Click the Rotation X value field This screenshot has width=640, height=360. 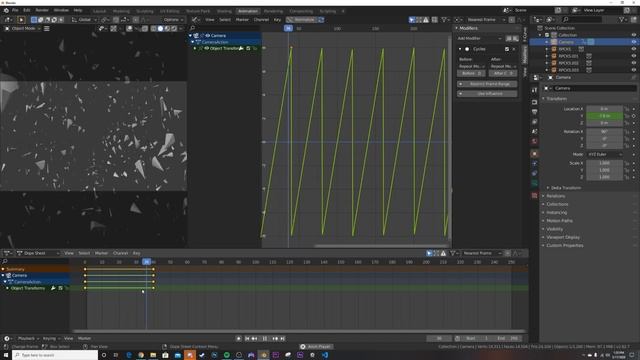(x=604, y=132)
